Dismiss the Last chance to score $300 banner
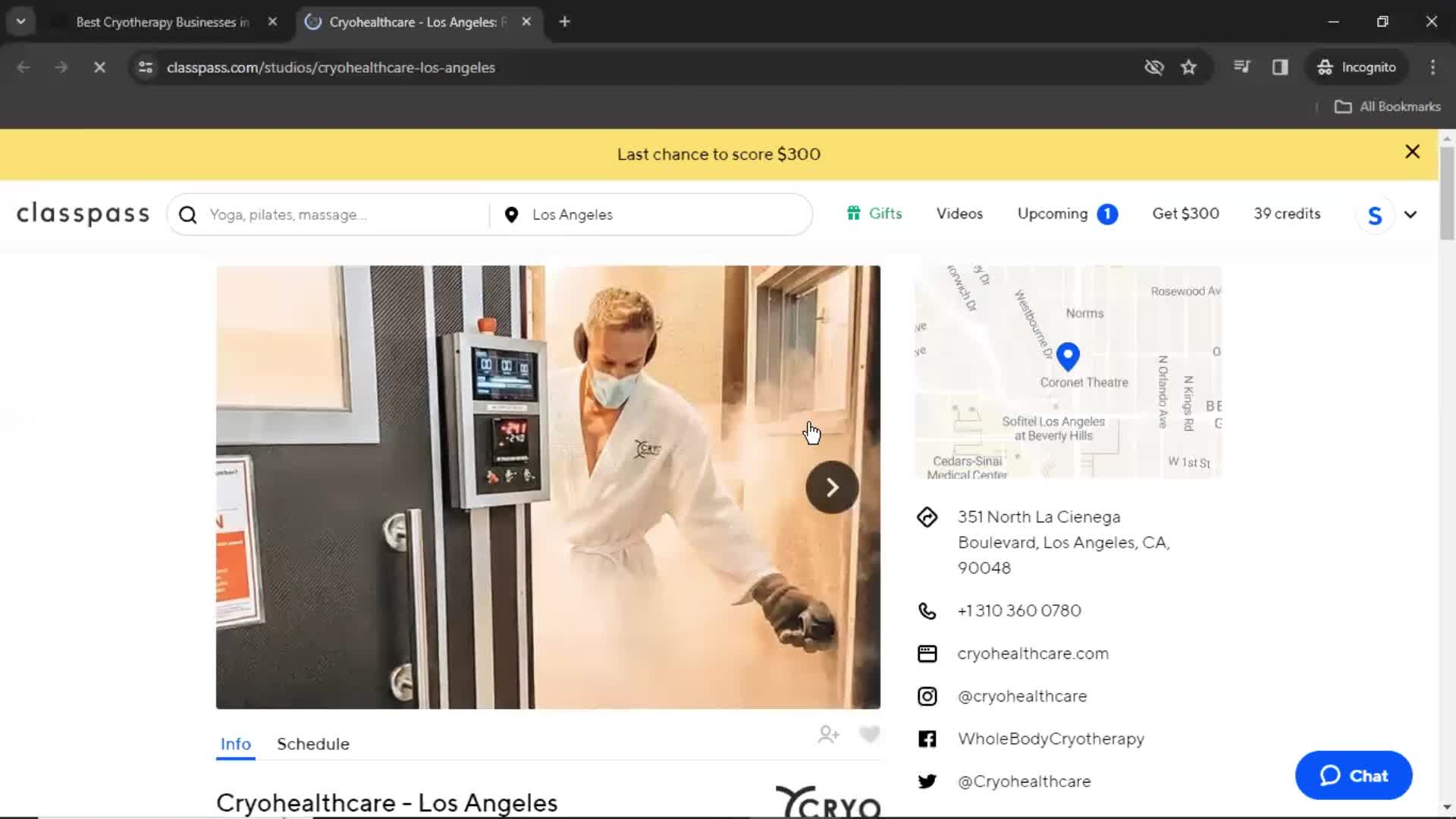The height and width of the screenshot is (819, 1456). (1412, 152)
